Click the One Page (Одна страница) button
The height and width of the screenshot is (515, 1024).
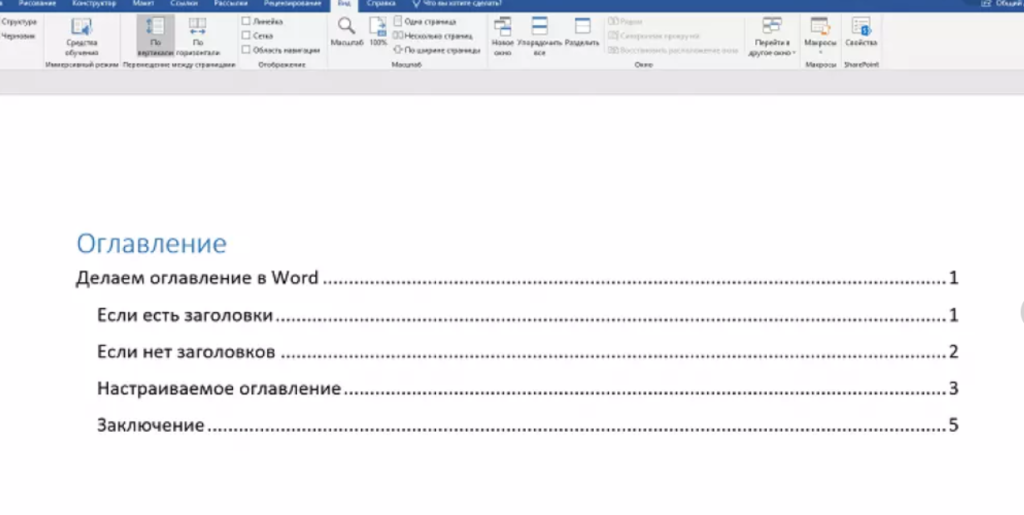(x=427, y=21)
